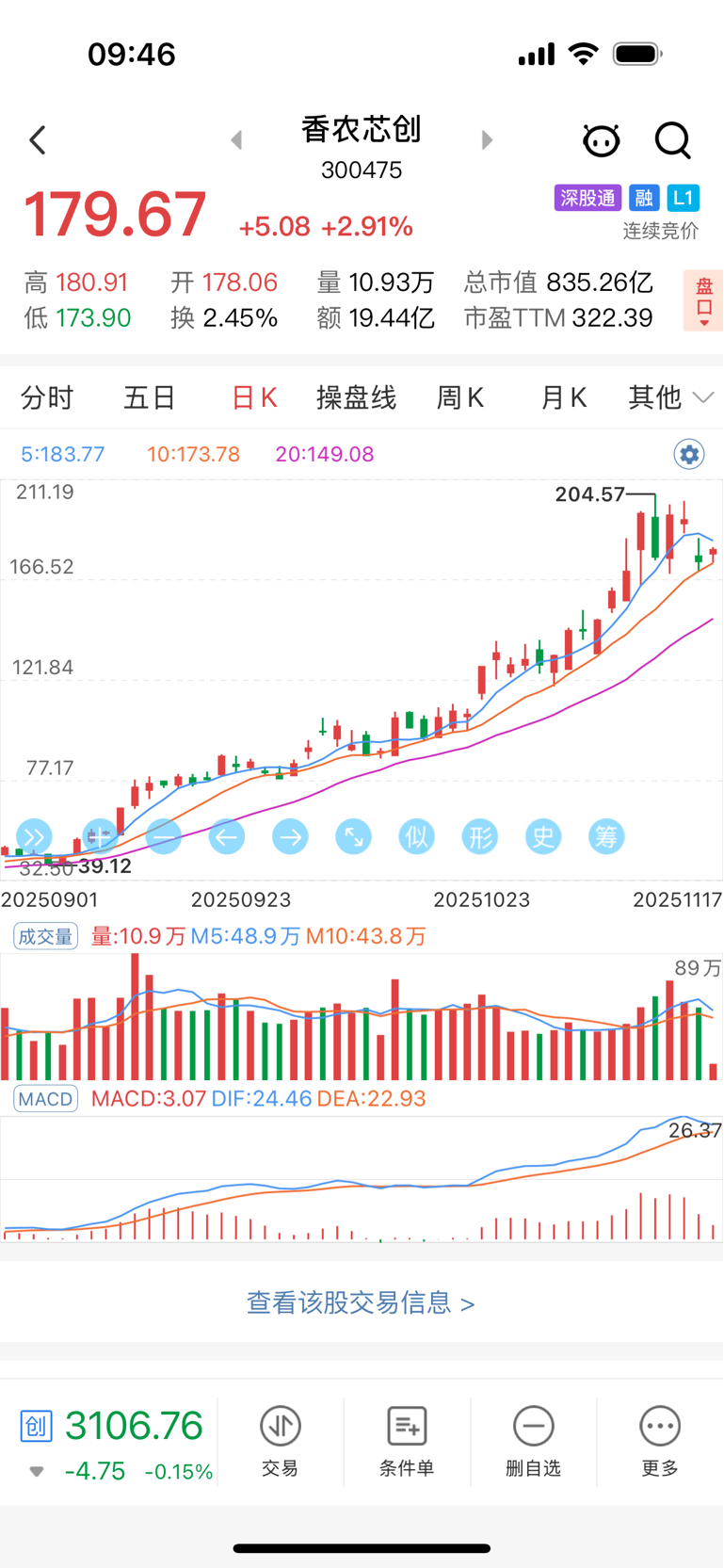The width and height of the screenshot is (724, 1568).
Task: Zoom out chart with minus circle
Action: click(x=164, y=836)
